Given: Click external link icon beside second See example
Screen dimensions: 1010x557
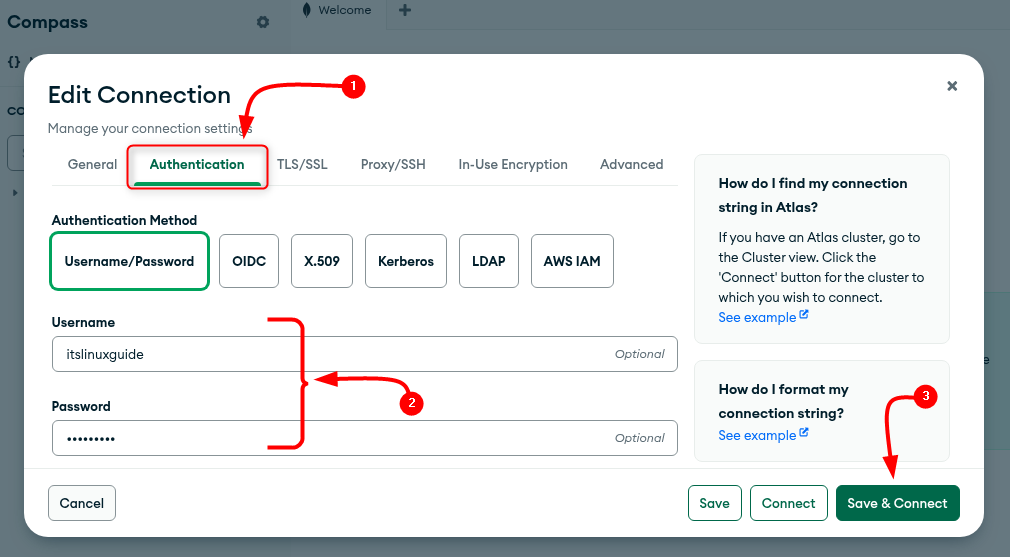Looking at the screenshot, I should point(804,434).
